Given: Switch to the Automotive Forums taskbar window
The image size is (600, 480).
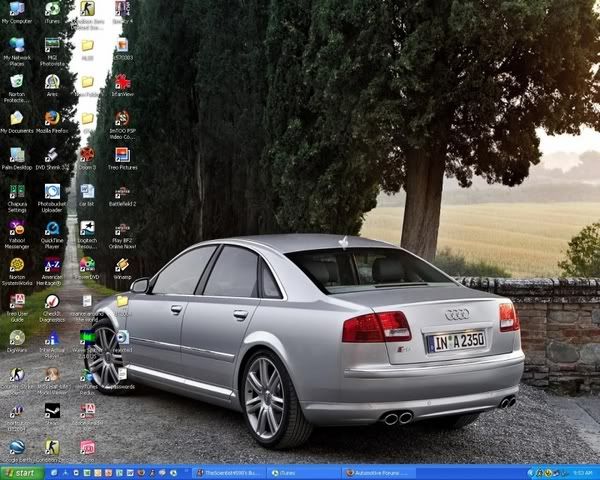Looking at the screenshot, I should pos(379,473).
